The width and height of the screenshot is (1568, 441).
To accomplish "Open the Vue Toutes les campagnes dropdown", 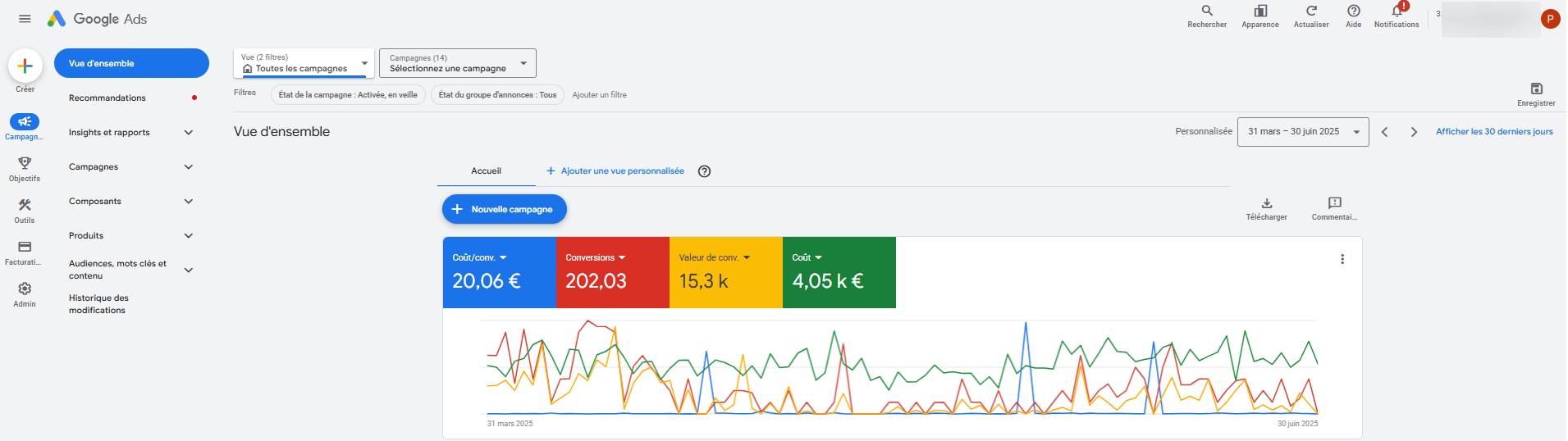I will (x=304, y=63).
